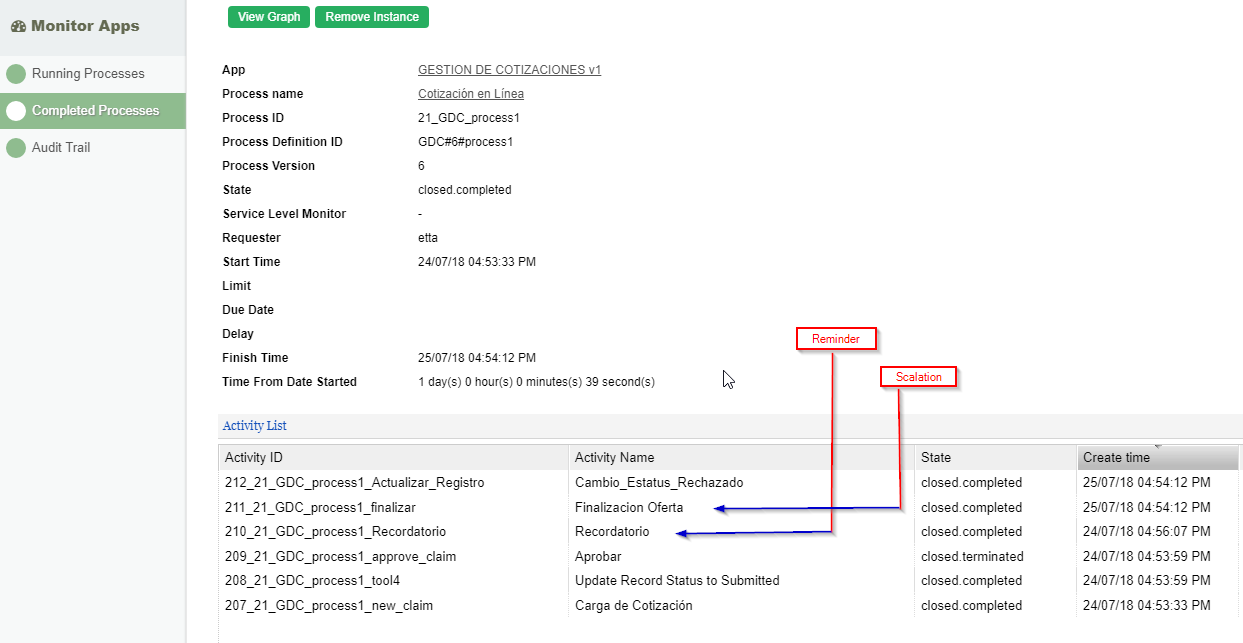1243x643 pixels.
Task: Follow the Cotización en Línea link
Action: coord(470,94)
